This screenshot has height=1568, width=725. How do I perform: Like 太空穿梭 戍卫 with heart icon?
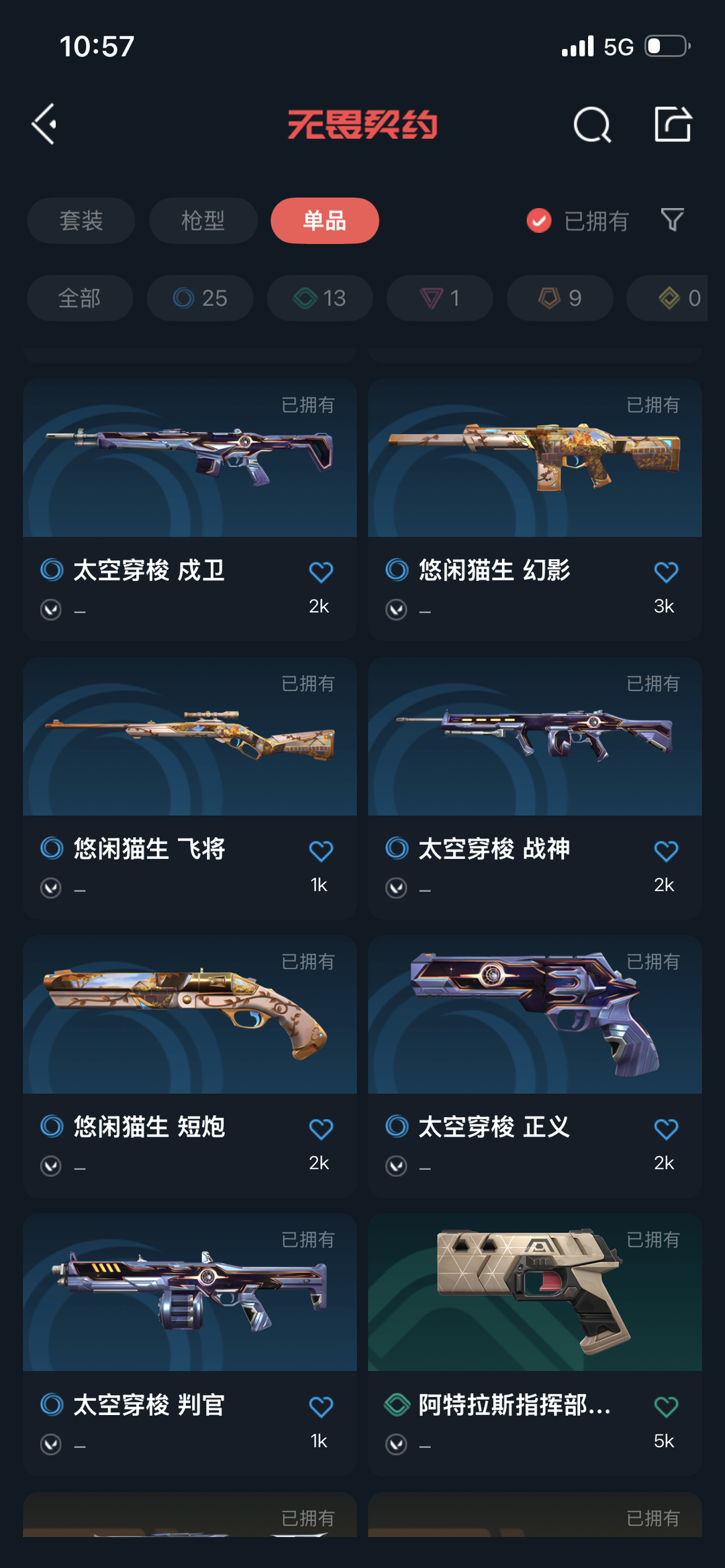point(321,572)
